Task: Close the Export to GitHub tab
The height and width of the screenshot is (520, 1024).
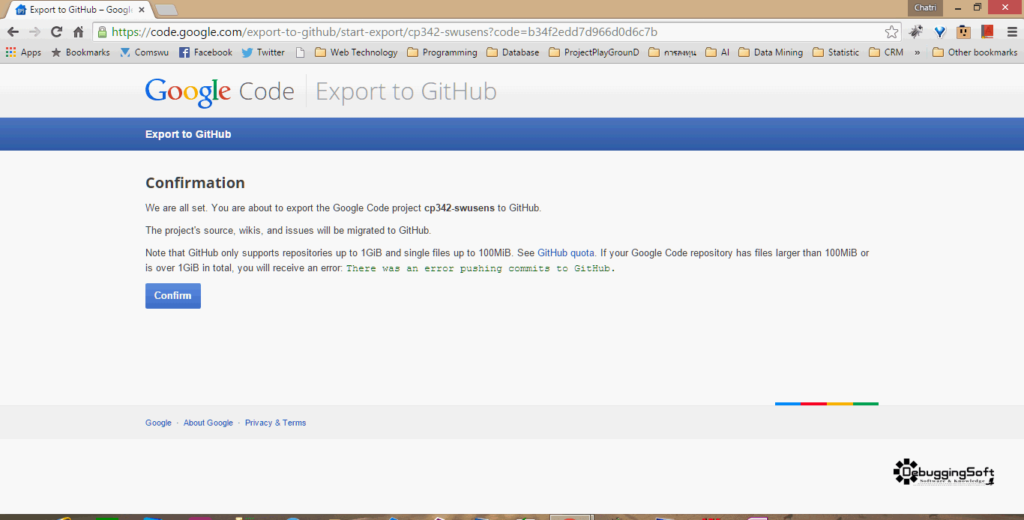Action: pos(142,10)
